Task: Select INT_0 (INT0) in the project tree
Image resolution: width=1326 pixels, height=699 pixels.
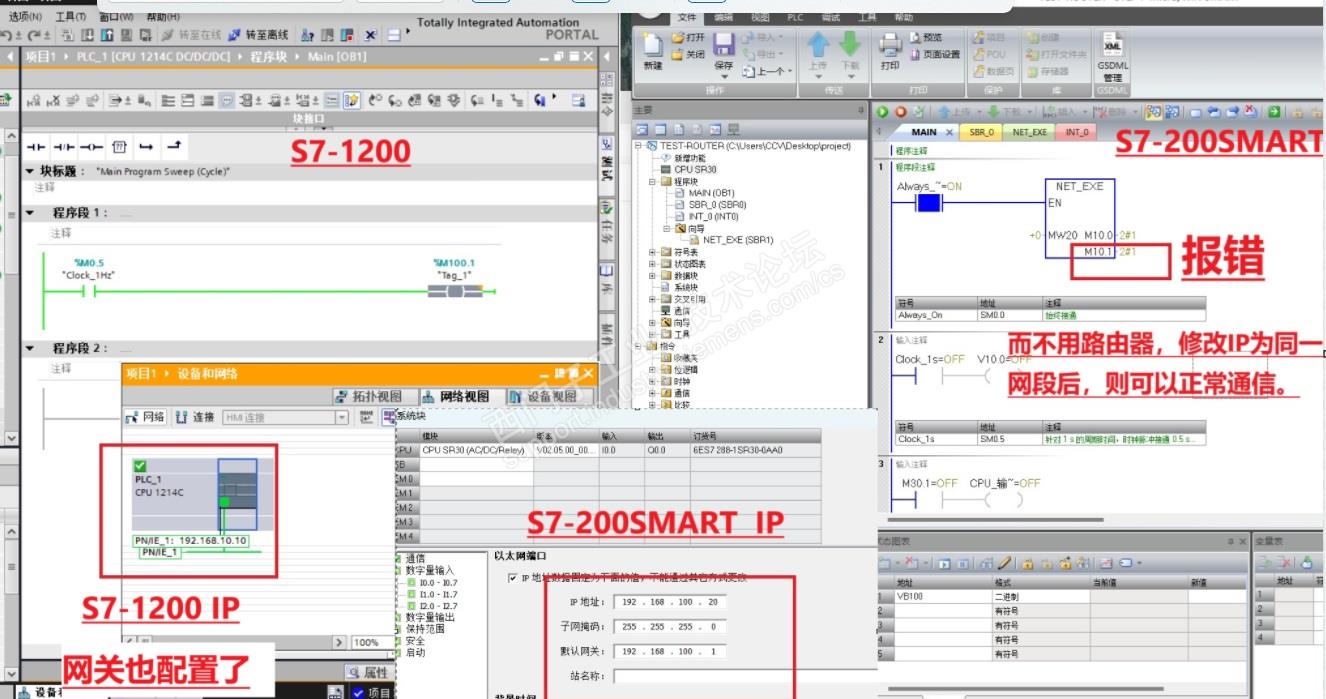Action: coord(713,217)
